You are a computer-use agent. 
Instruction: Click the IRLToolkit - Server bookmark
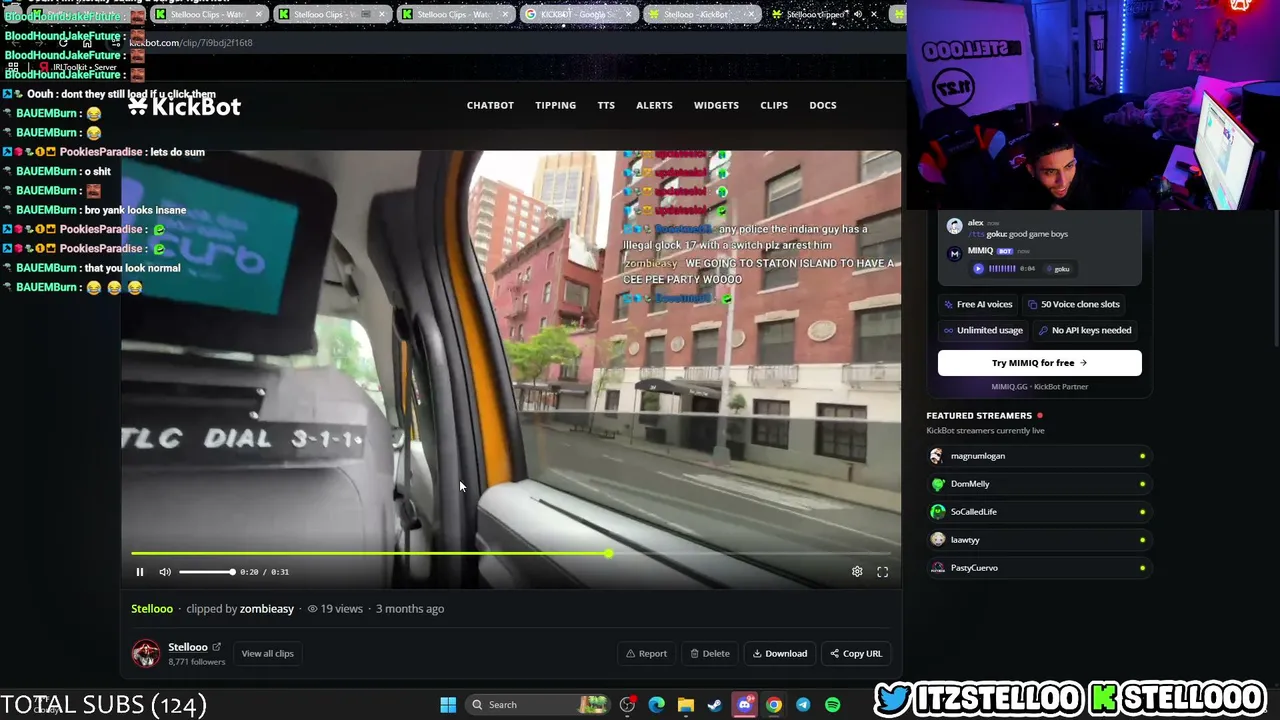point(79,67)
